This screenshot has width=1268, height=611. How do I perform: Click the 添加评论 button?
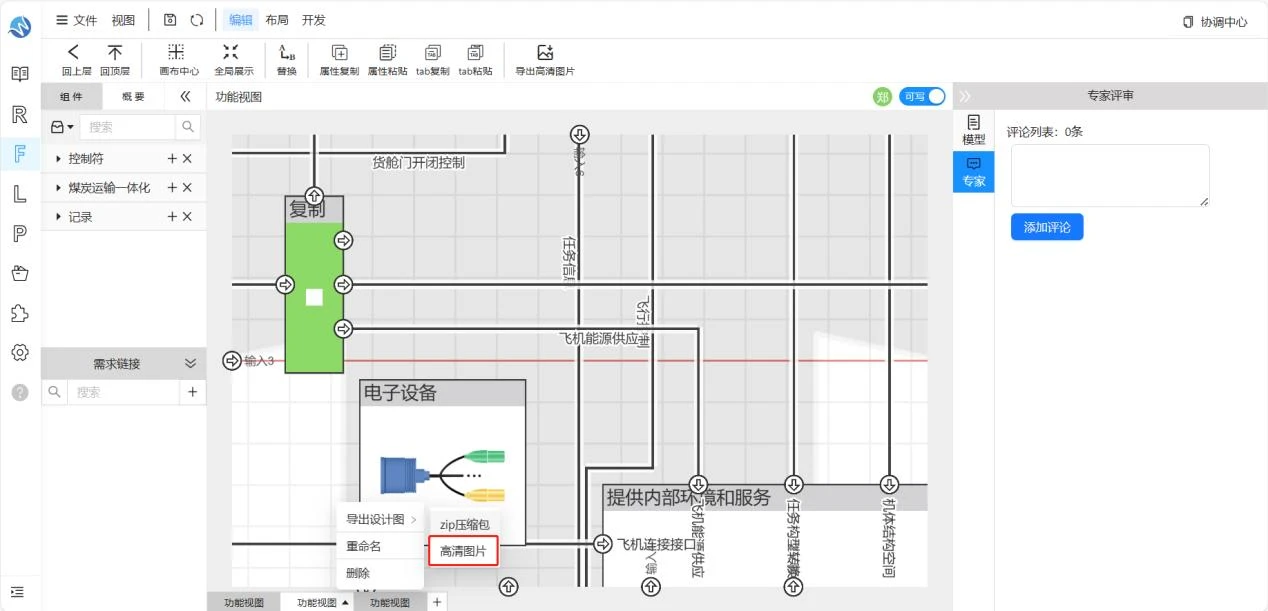1047,227
